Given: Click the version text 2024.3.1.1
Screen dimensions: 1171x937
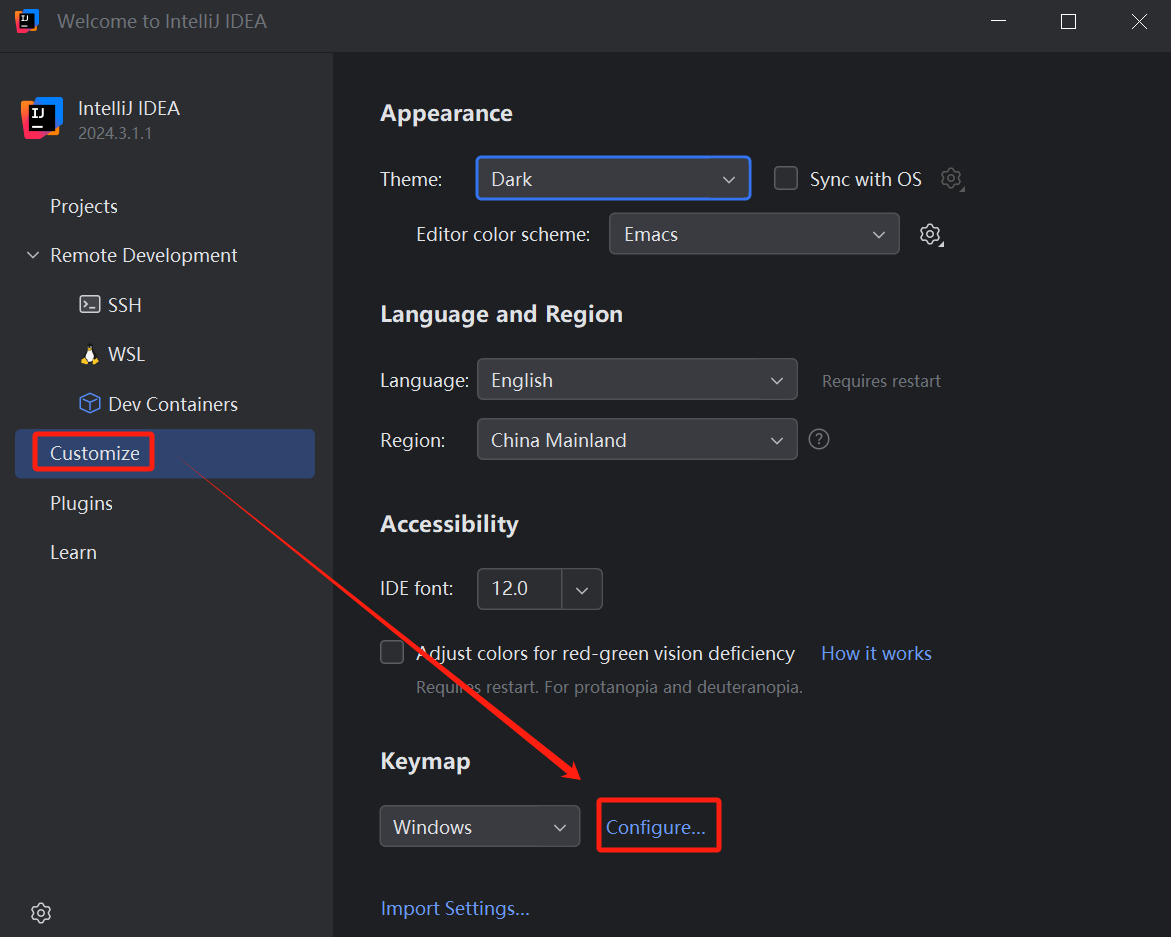Looking at the screenshot, I should 115,134.
